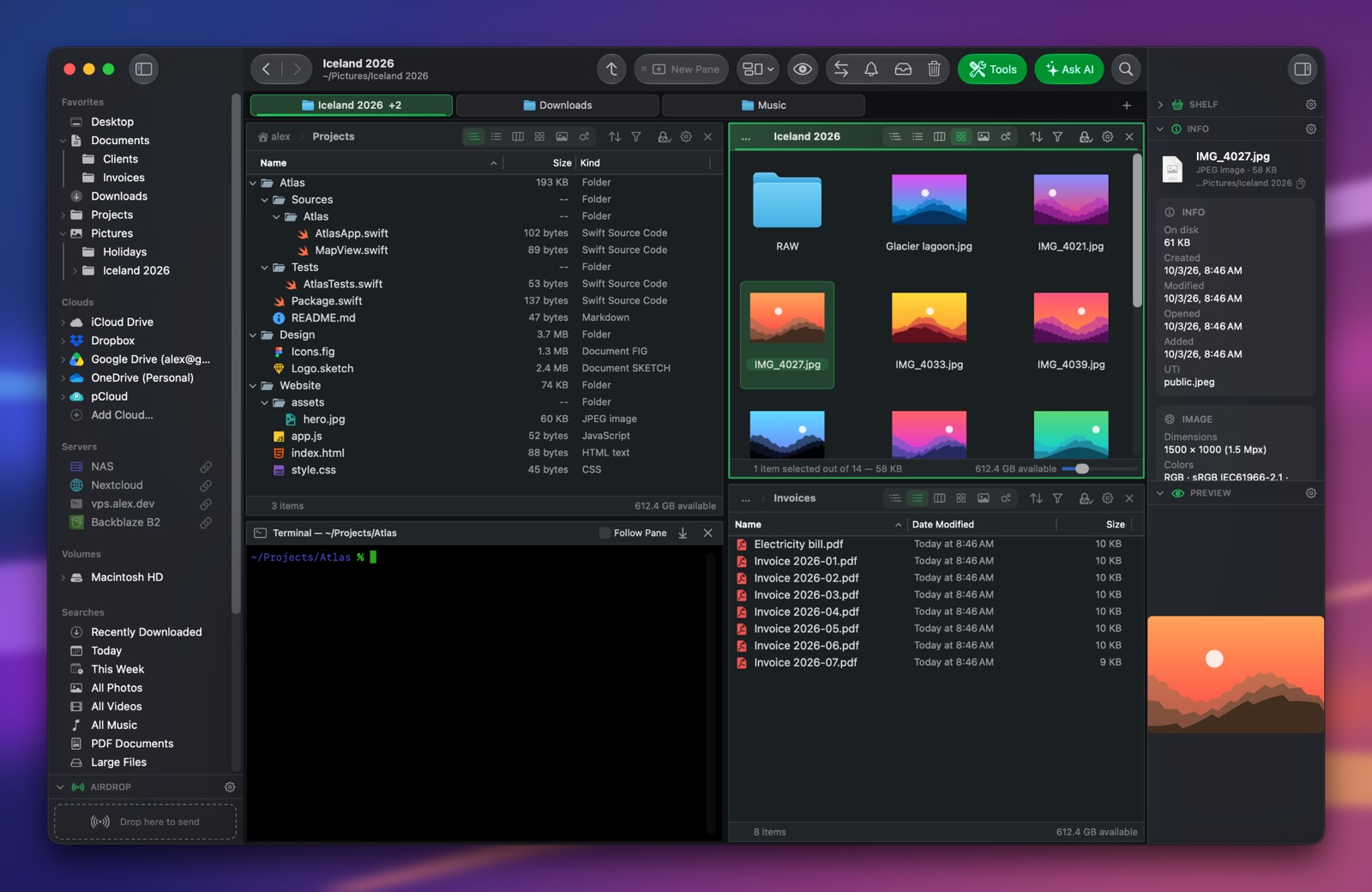Click filter funnel in Invoices pane
The width and height of the screenshot is (1372, 892).
[1057, 498]
